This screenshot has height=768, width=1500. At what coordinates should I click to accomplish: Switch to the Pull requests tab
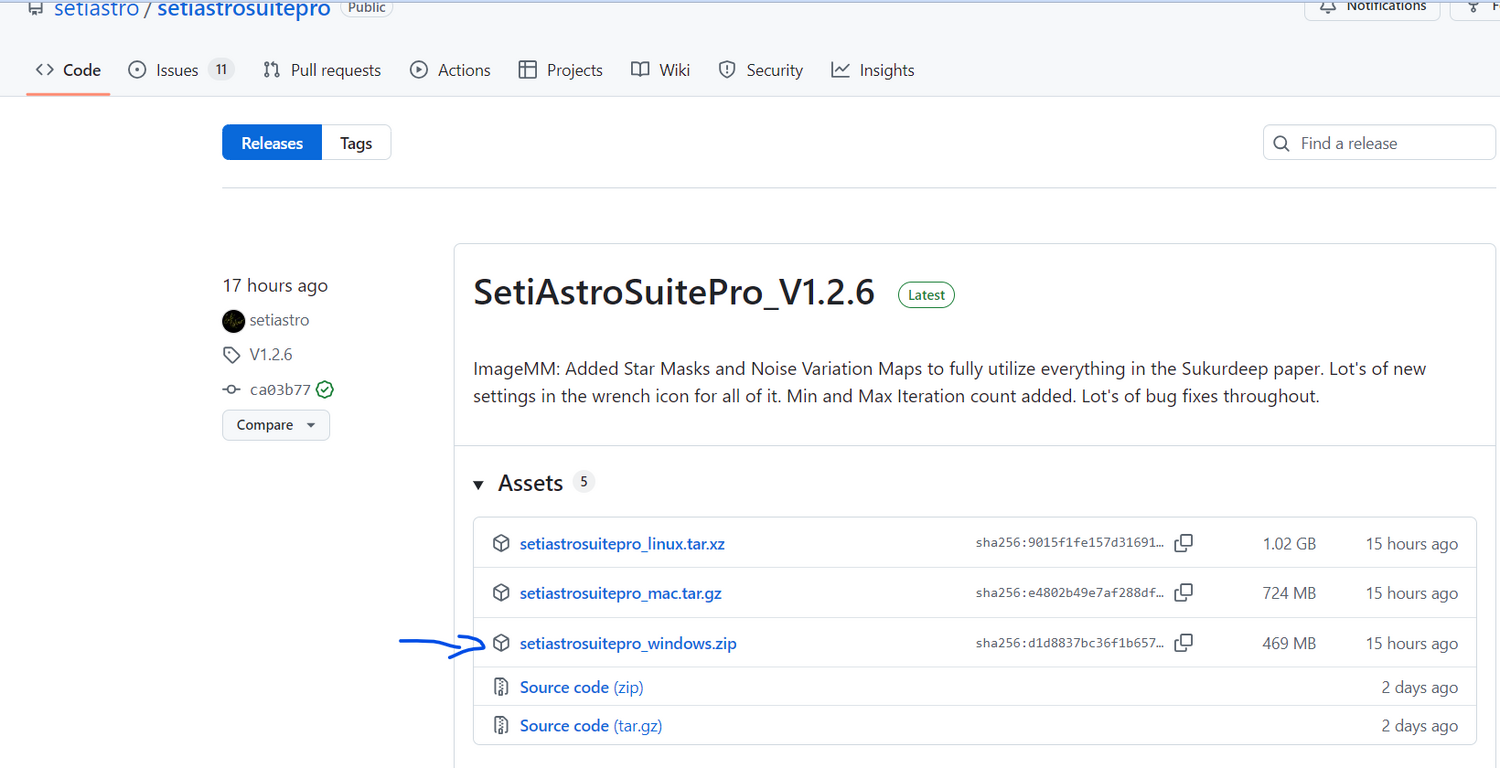tap(322, 70)
